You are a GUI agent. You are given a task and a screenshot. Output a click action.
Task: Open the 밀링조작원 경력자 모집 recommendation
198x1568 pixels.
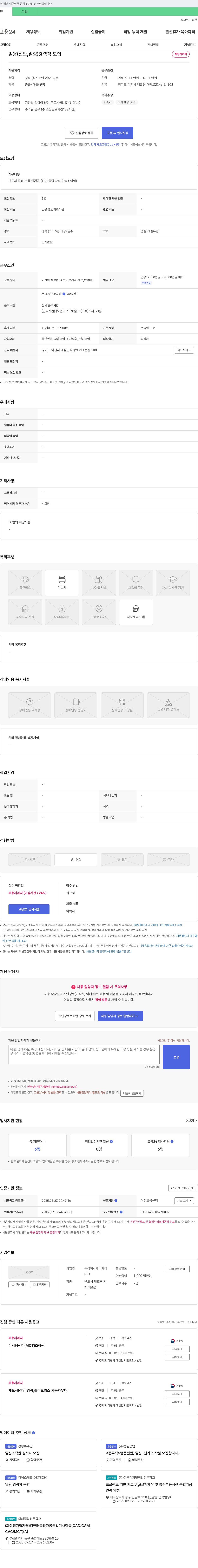coord(22,1453)
